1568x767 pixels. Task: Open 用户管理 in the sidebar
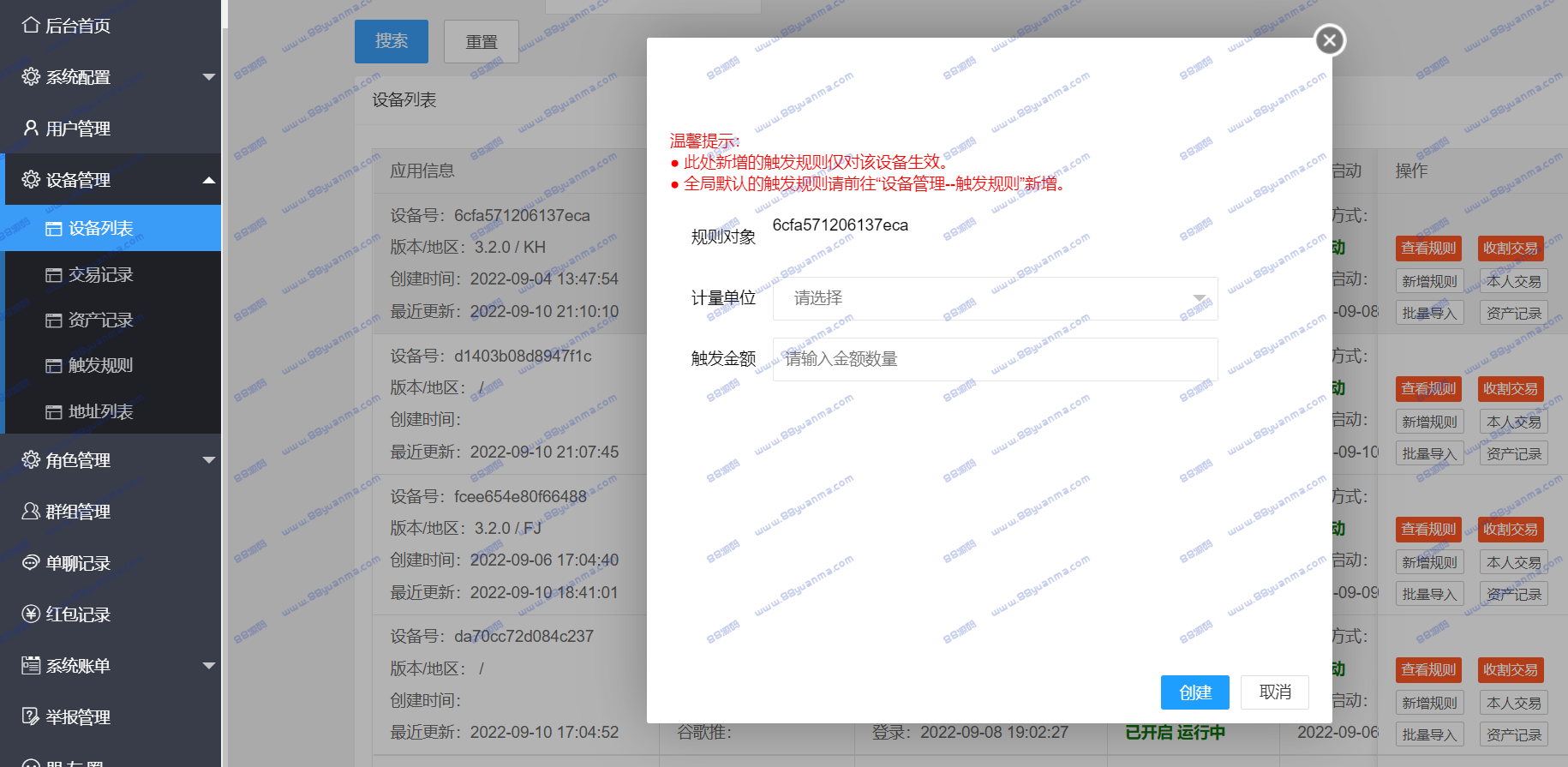click(111, 129)
